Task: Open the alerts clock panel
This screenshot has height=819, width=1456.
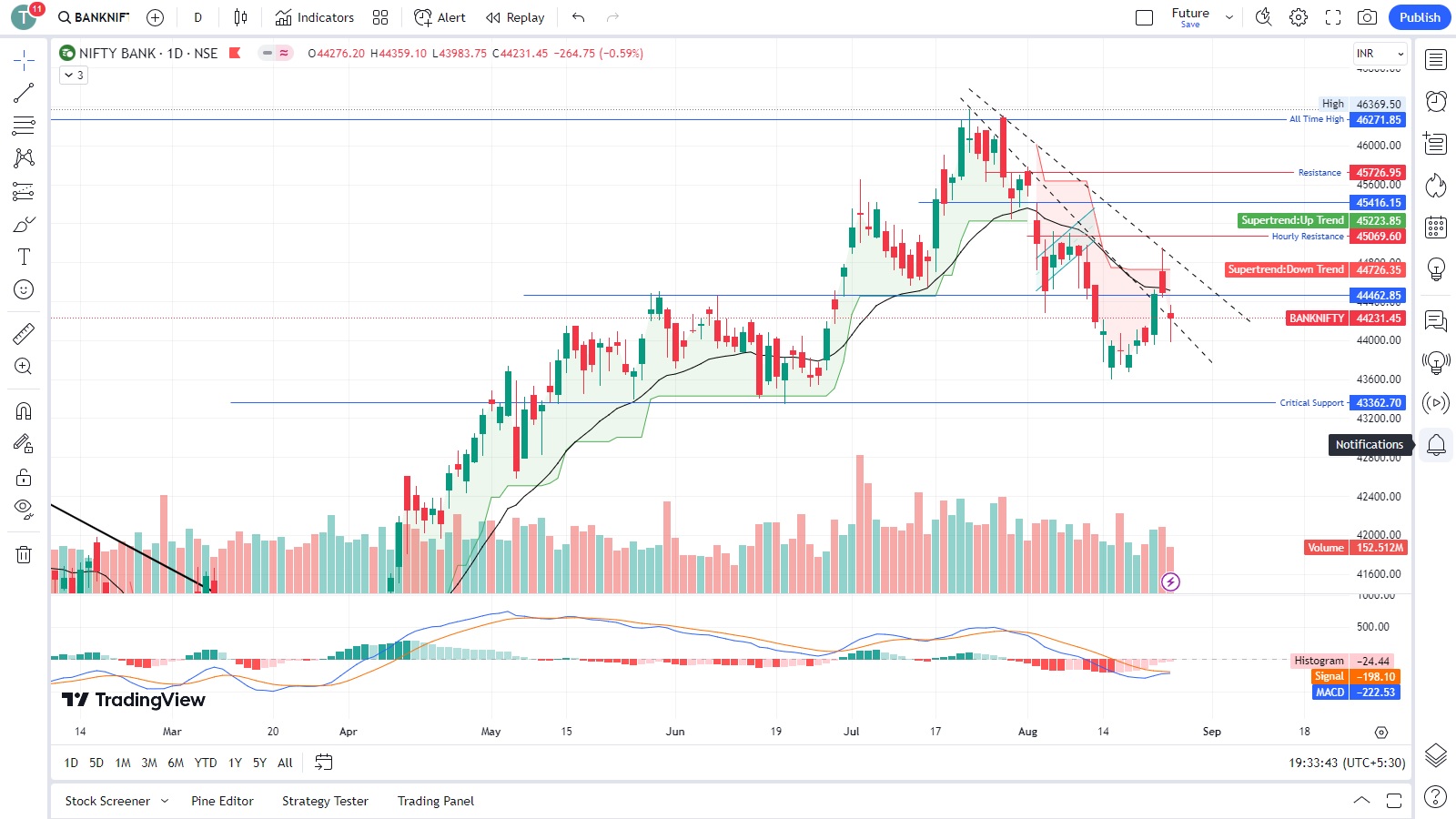Action: click(1436, 101)
